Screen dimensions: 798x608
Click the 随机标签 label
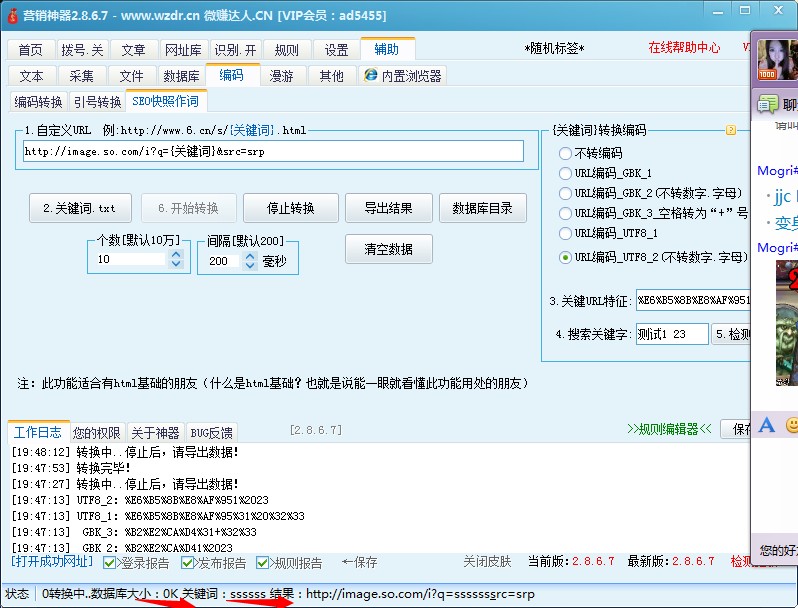(554, 48)
